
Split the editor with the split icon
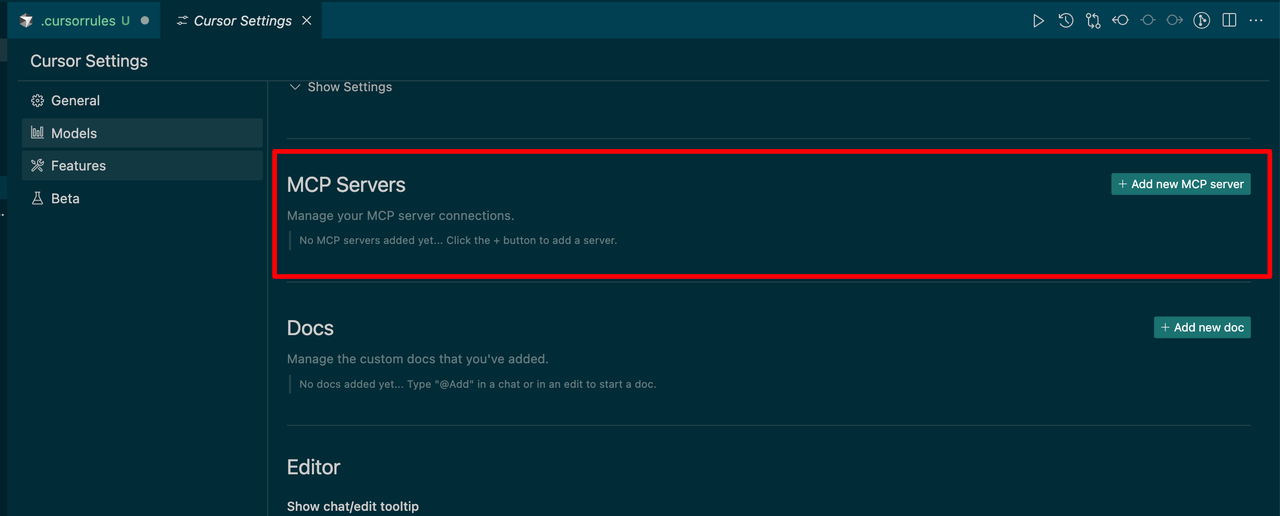(x=1229, y=20)
